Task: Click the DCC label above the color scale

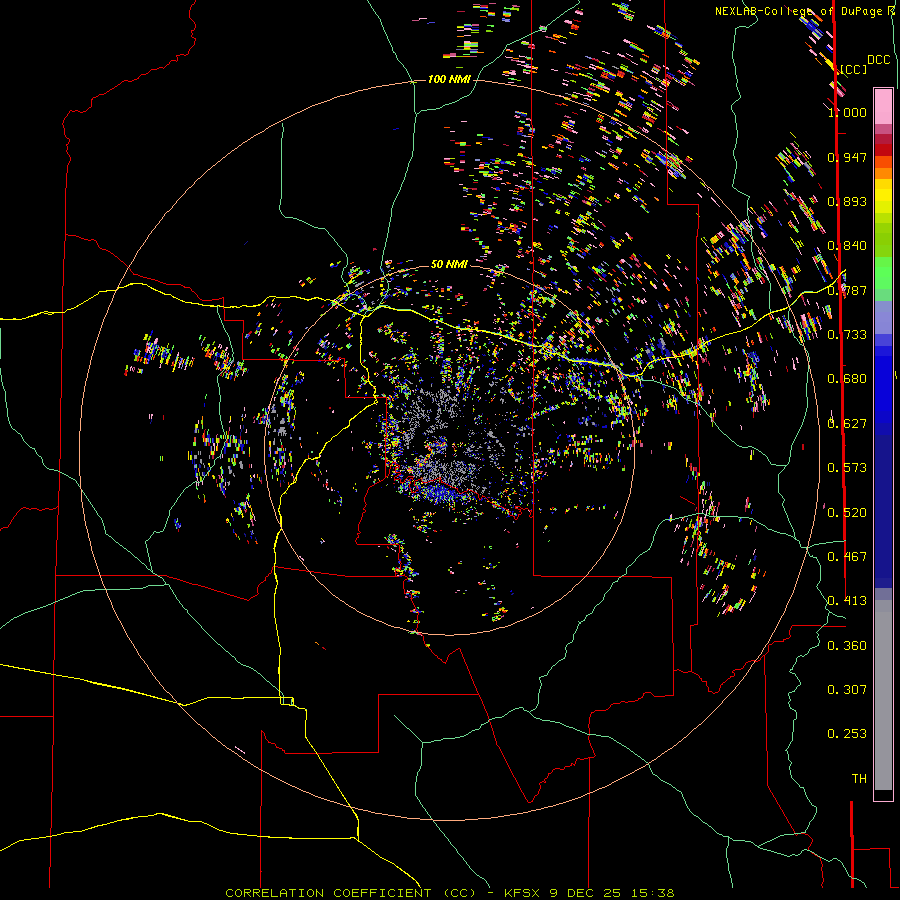Action: pos(878,60)
